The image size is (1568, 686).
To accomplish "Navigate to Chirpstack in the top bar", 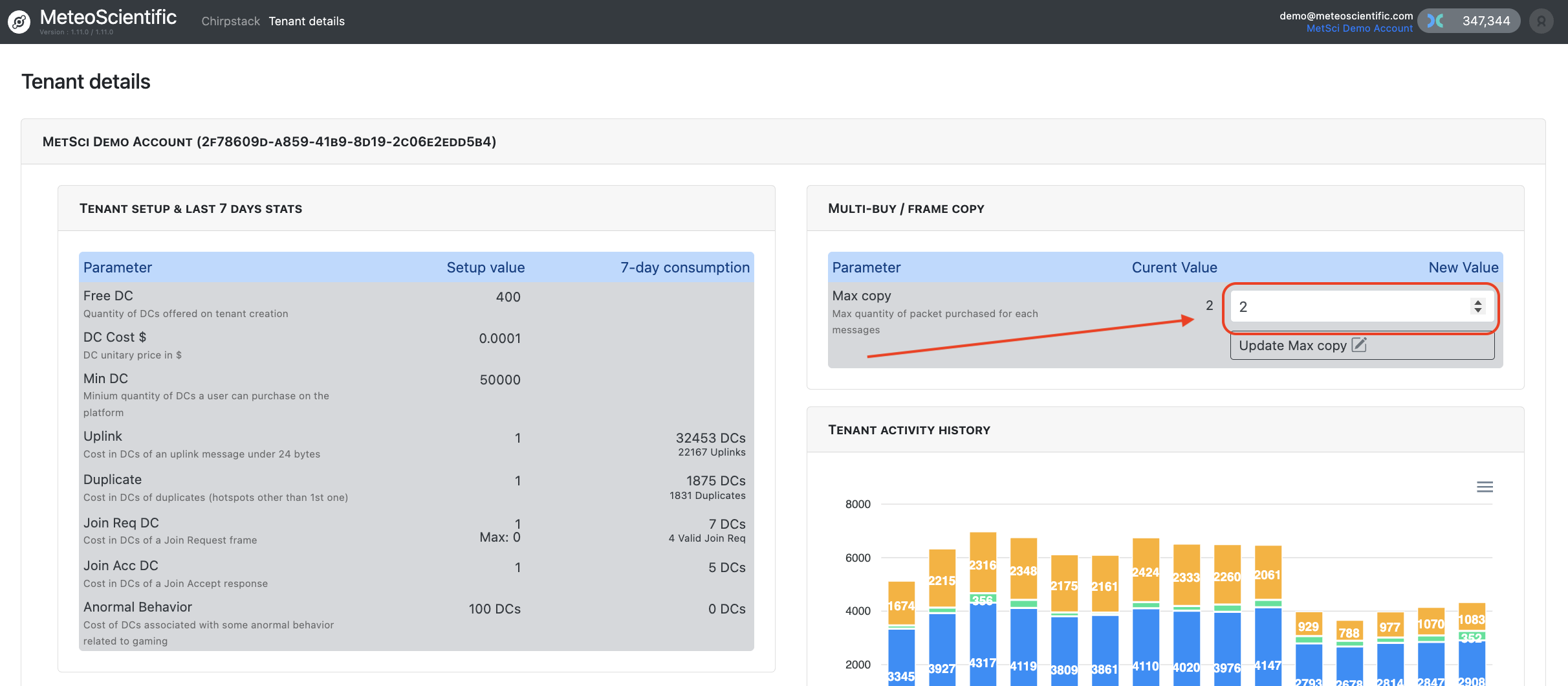I will click(x=230, y=21).
